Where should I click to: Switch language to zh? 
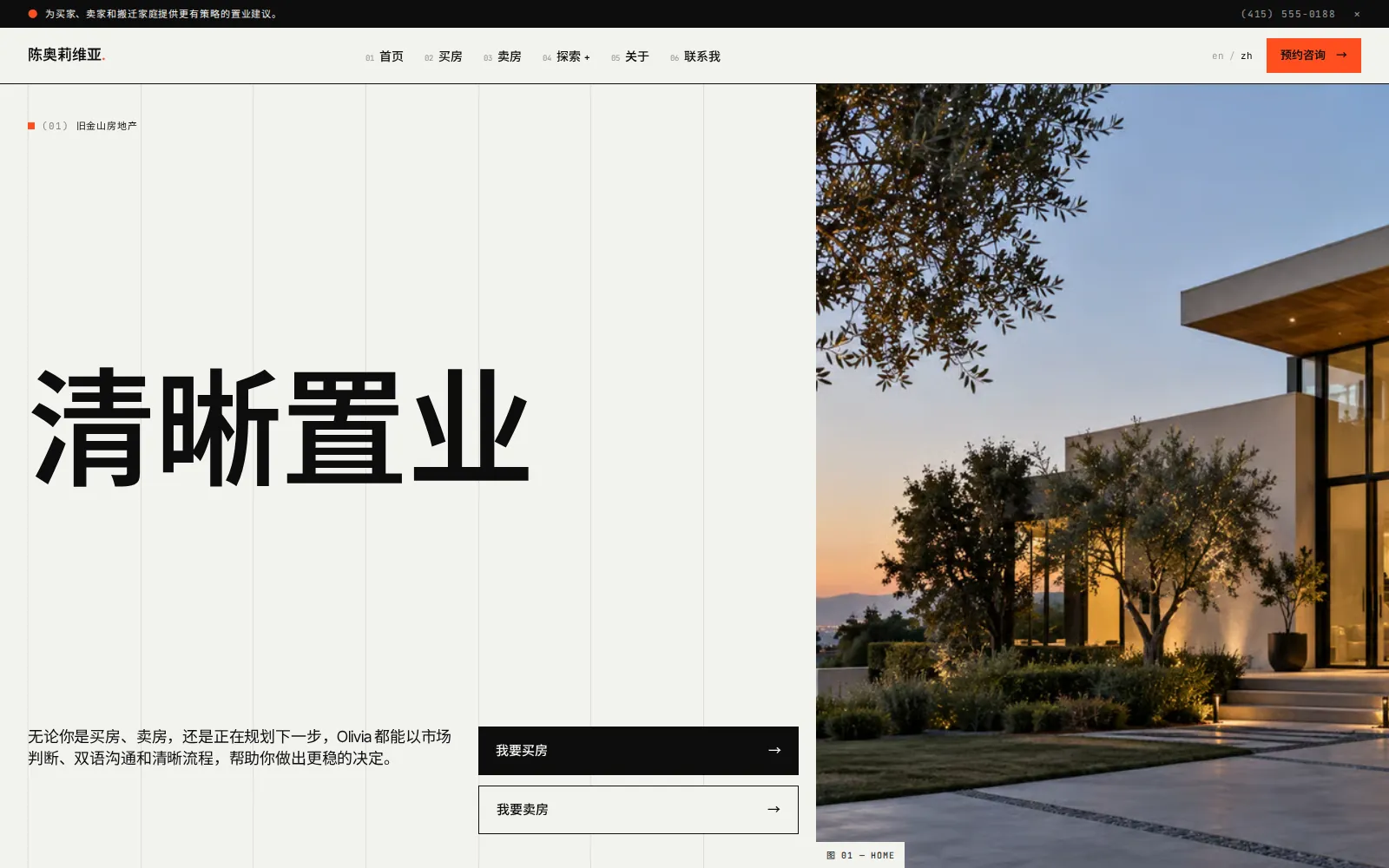pos(1247,56)
